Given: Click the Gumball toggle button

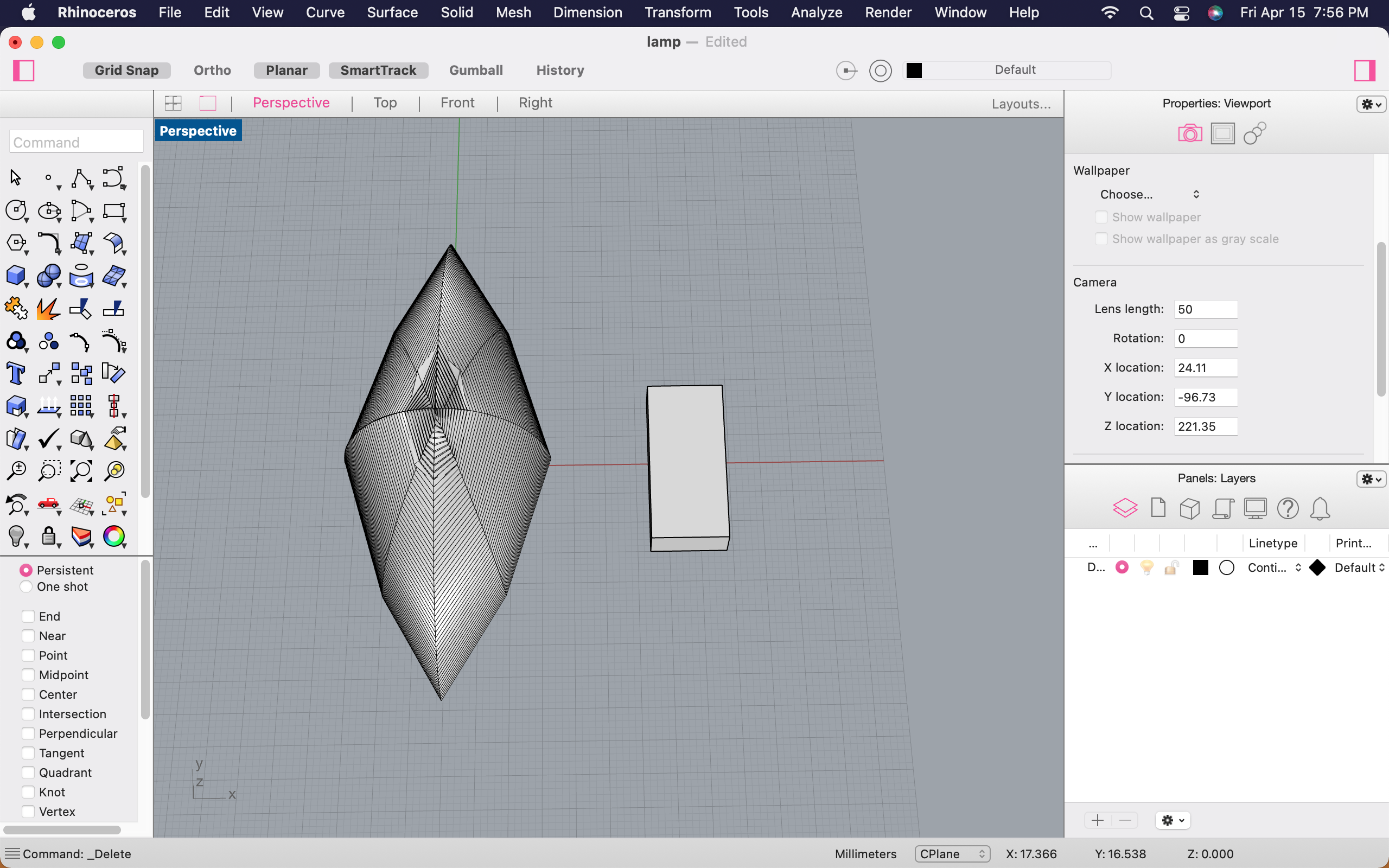Looking at the screenshot, I should [476, 70].
